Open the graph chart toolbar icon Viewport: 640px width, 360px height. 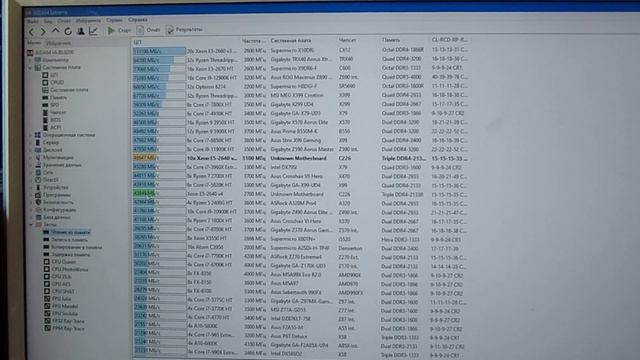point(93,31)
